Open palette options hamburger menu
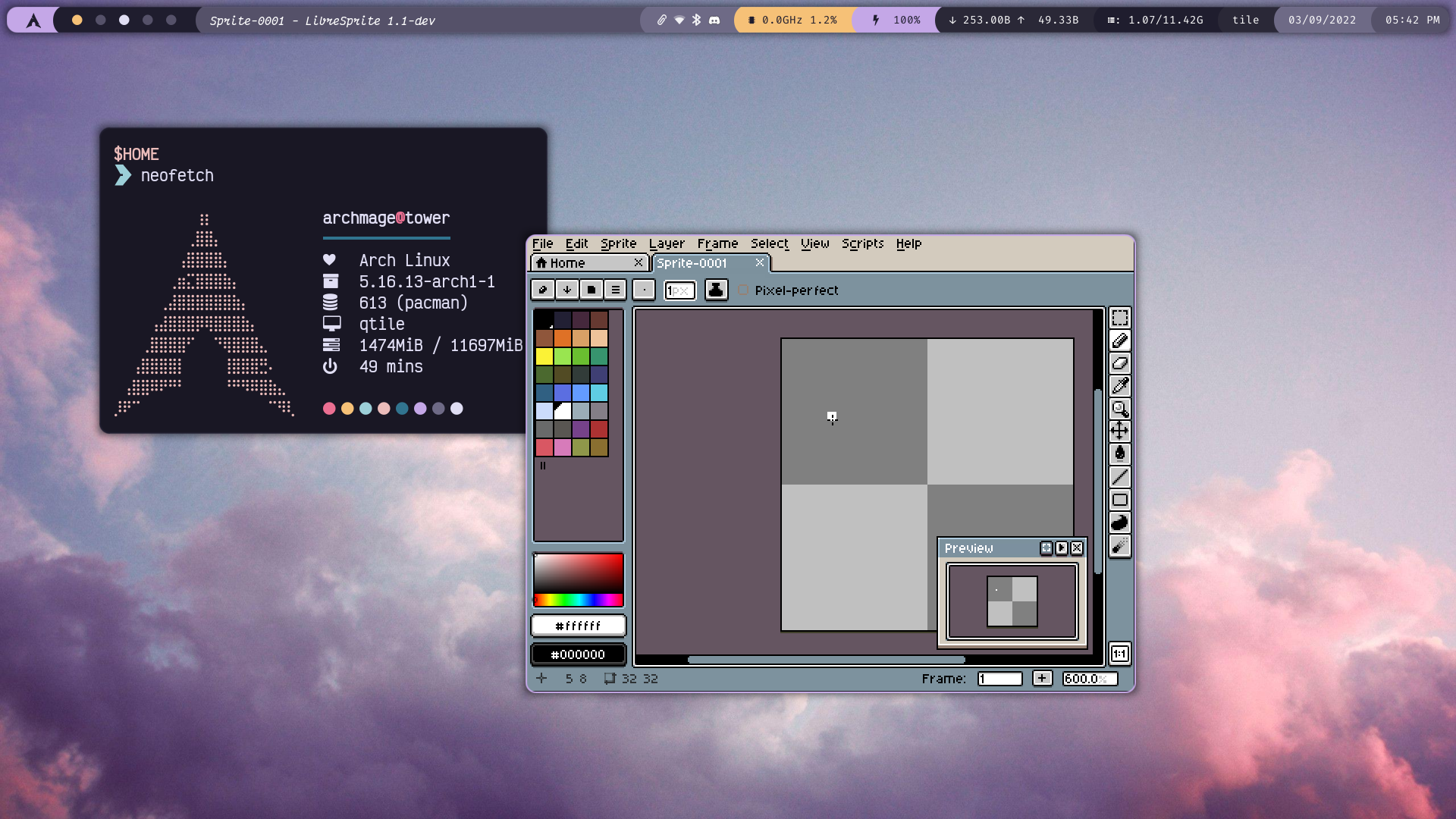Image resolution: width=1456 pixels, height=819 pixels. (615, 290)
